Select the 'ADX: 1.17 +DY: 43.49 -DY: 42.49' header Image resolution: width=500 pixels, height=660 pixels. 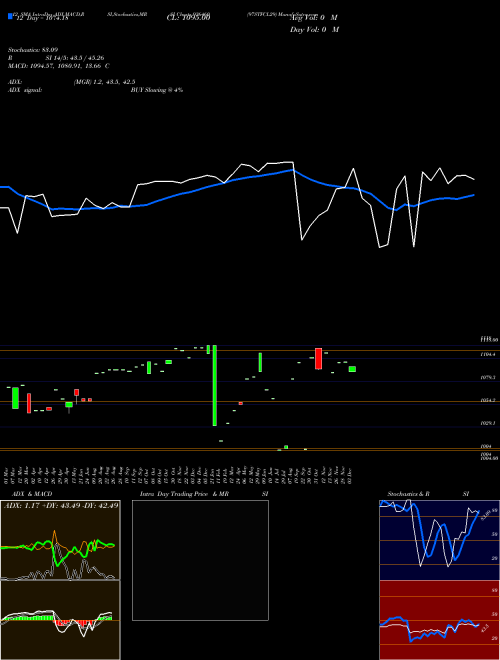(61, 505)
